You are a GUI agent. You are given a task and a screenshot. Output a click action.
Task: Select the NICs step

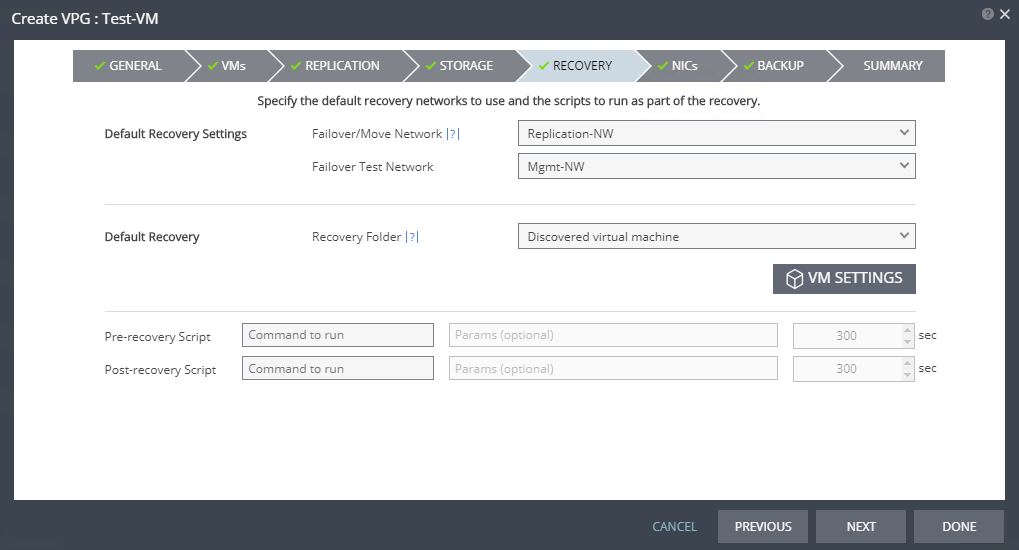click(x=678, y=66)
